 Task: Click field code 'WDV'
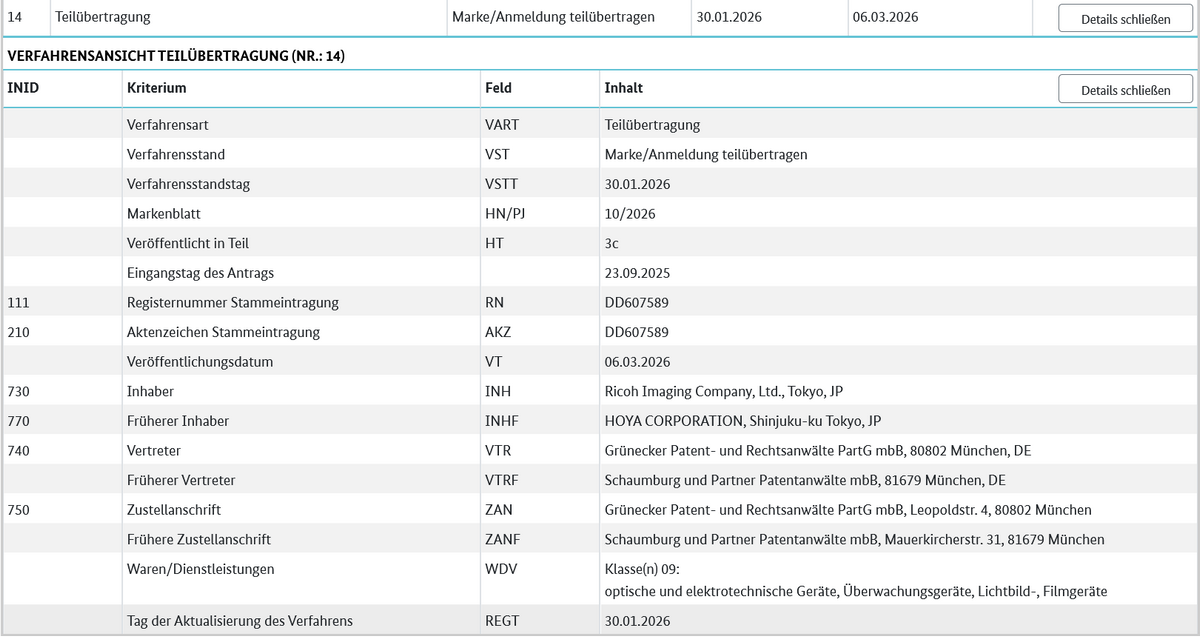pos(501,569)
